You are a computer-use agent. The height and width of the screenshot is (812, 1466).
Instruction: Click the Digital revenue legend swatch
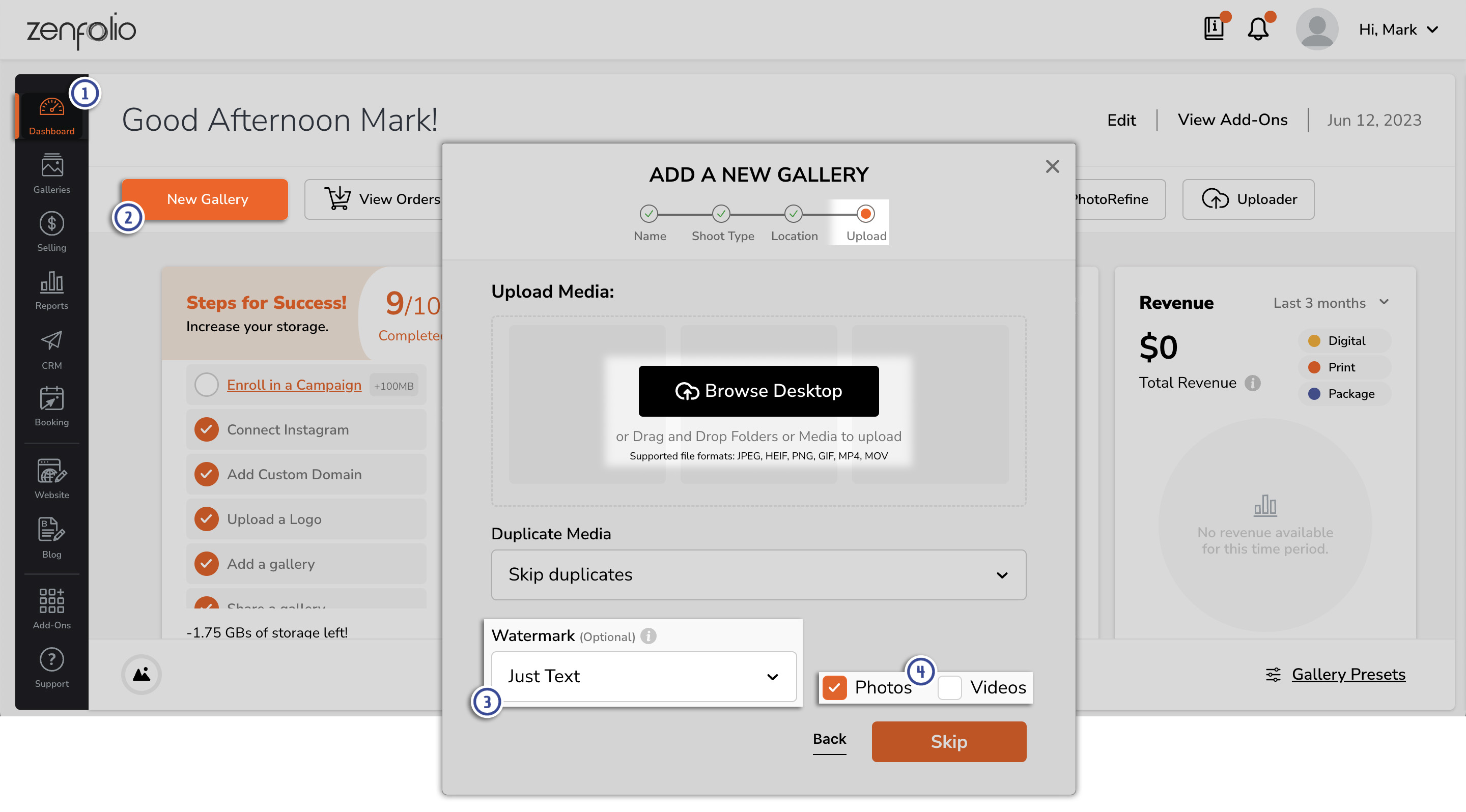(x=1314, y=340)
